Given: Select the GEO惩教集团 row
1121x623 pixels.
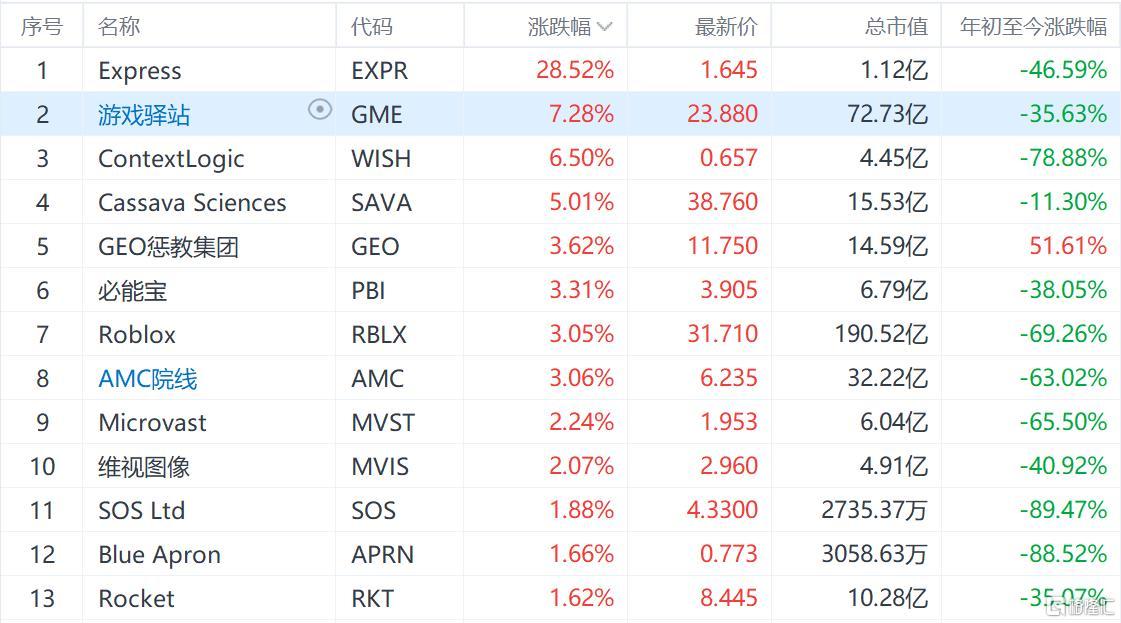Looking at the screenshot, I should click(560, 246).
